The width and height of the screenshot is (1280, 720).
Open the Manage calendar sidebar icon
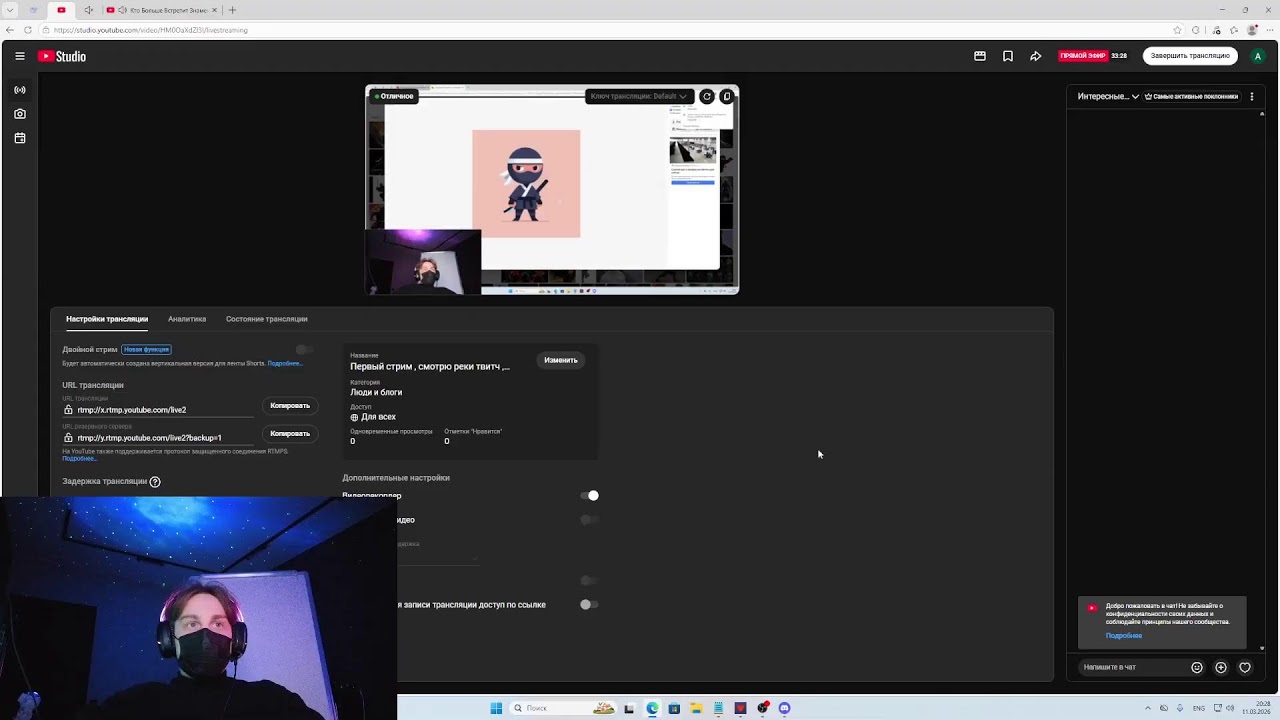[20, 138]
